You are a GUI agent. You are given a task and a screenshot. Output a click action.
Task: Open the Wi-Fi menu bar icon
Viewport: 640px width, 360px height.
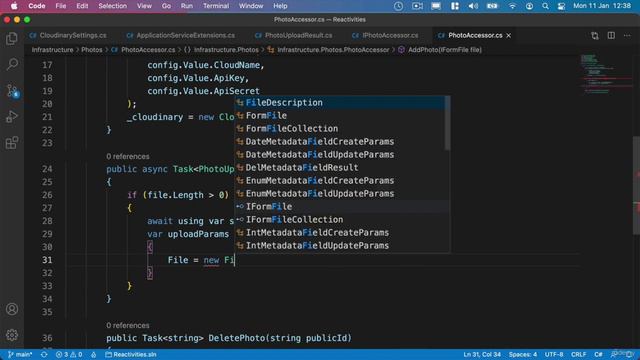click(x=512, y=6)
